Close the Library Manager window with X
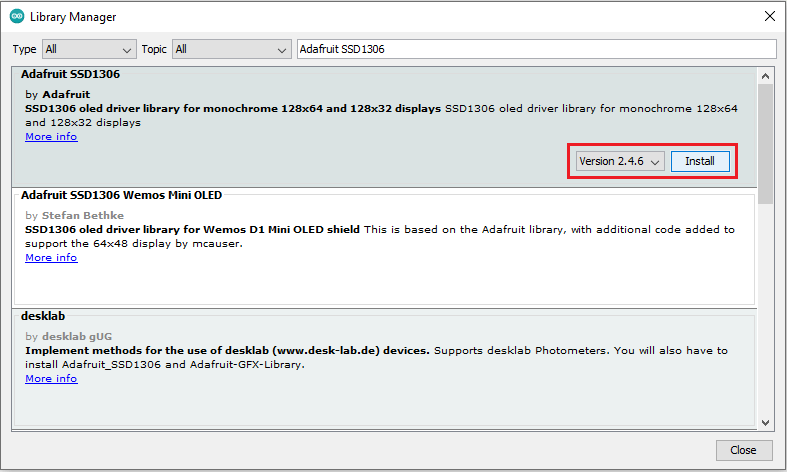The width and height of the screenshot is (787, 472). point(769,16)
